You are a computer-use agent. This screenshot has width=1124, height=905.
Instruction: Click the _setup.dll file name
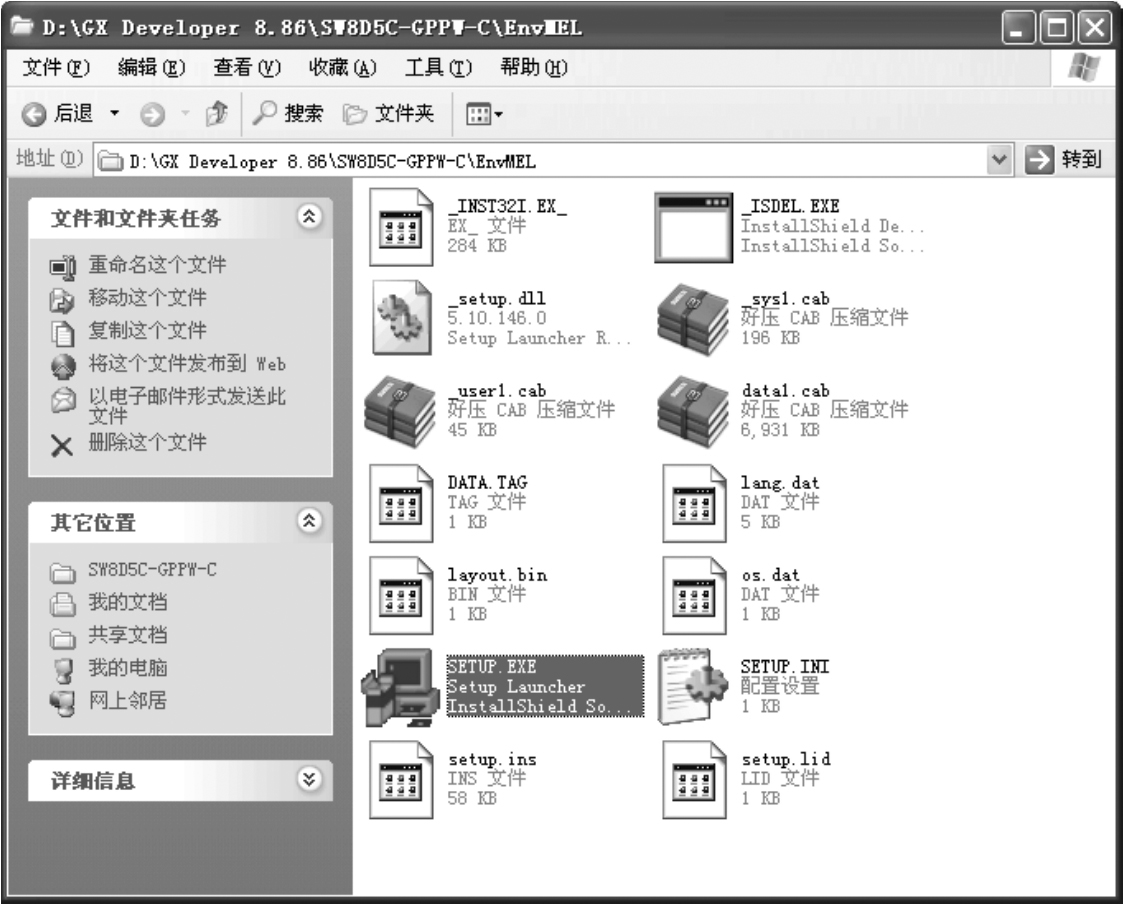pos(497,298)
